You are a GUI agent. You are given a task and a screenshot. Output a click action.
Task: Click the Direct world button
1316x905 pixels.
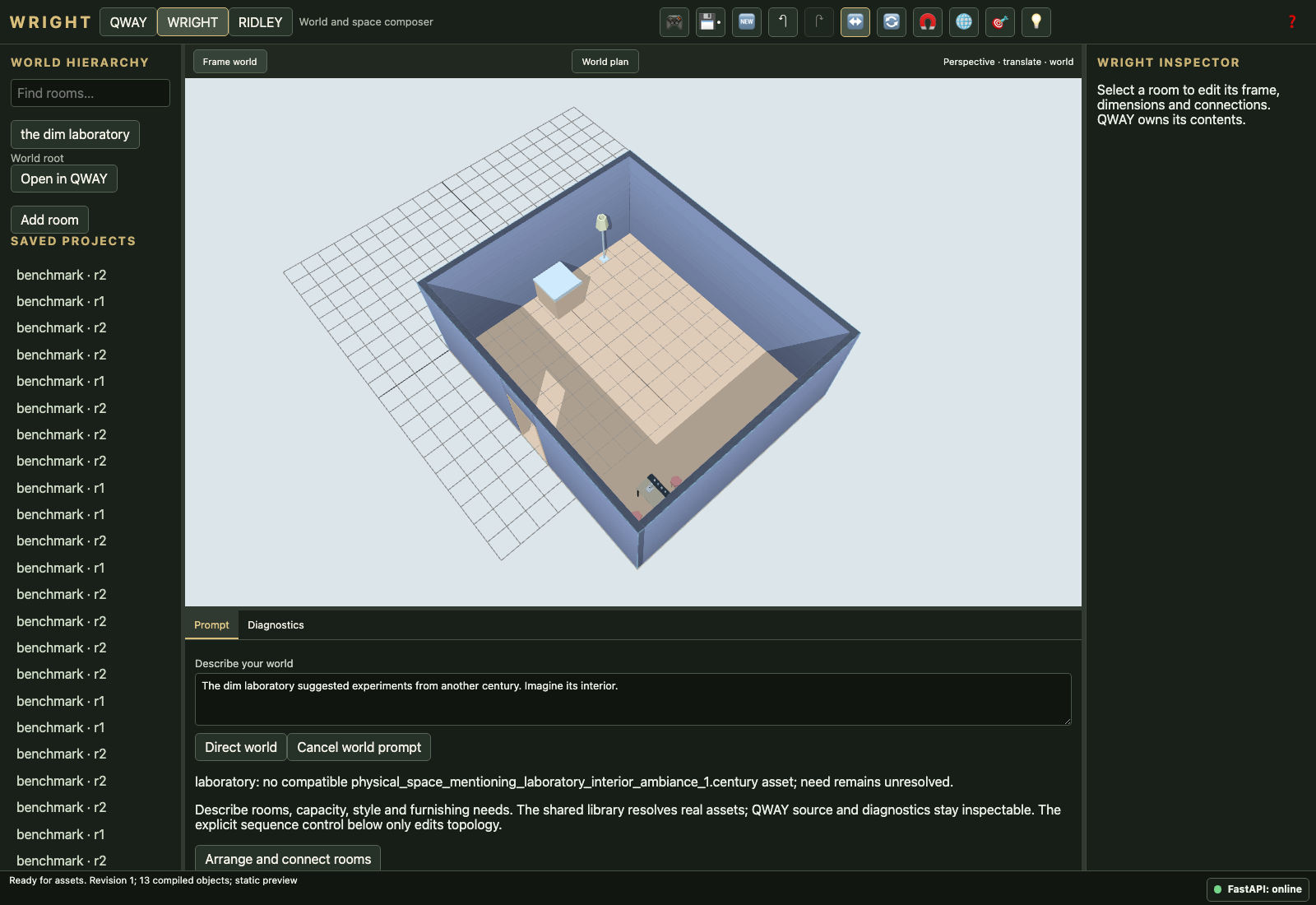[241, 747]
